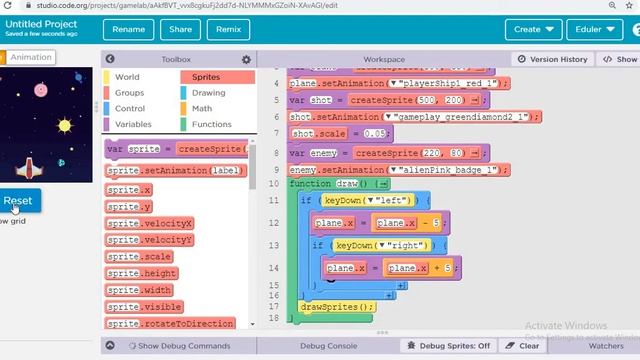The image size is (640, 360).
Task: Select sprite.height toolbox block
Action: pos(142,273)
